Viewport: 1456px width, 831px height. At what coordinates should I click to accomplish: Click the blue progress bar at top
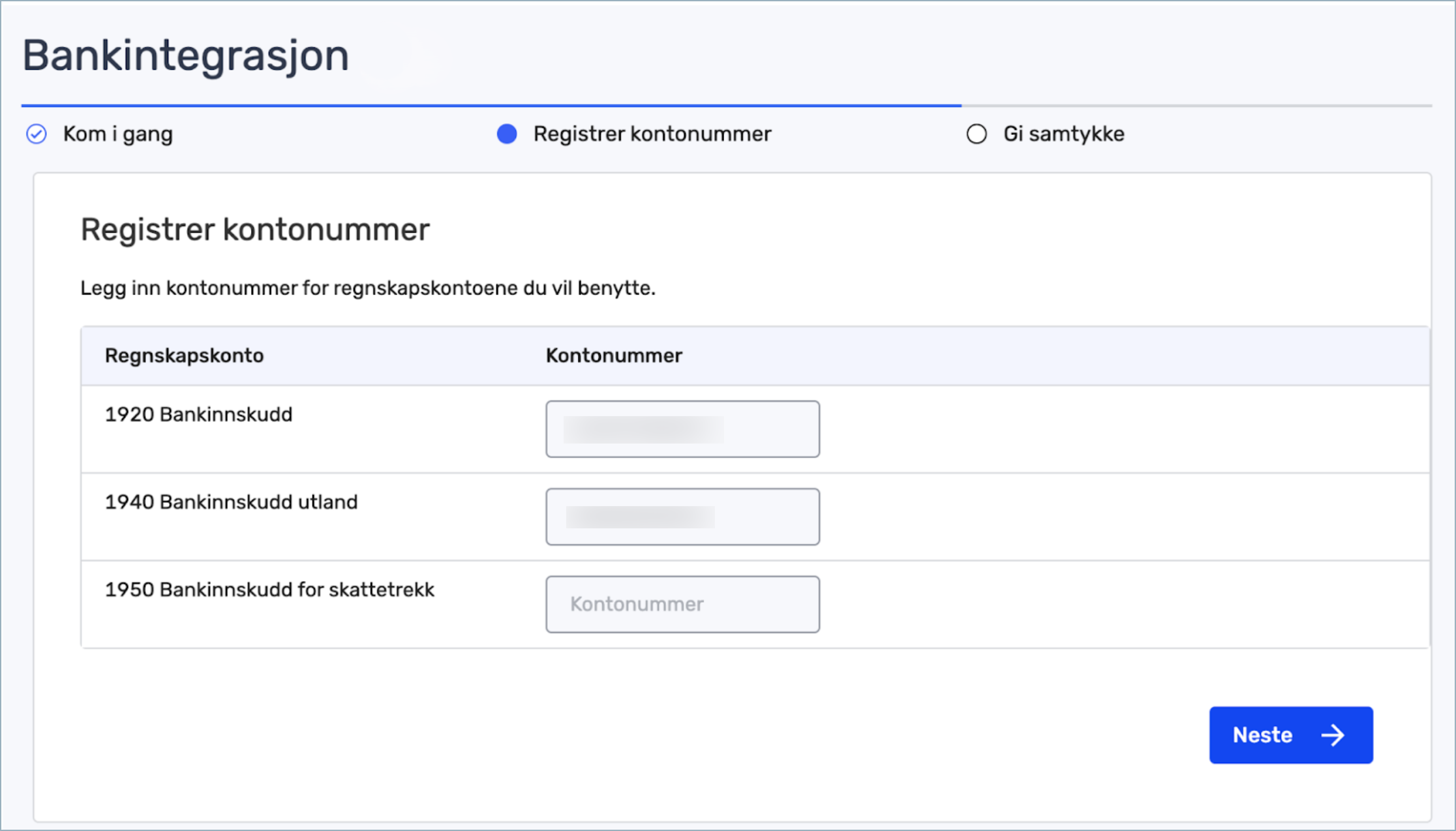point(491,105)
